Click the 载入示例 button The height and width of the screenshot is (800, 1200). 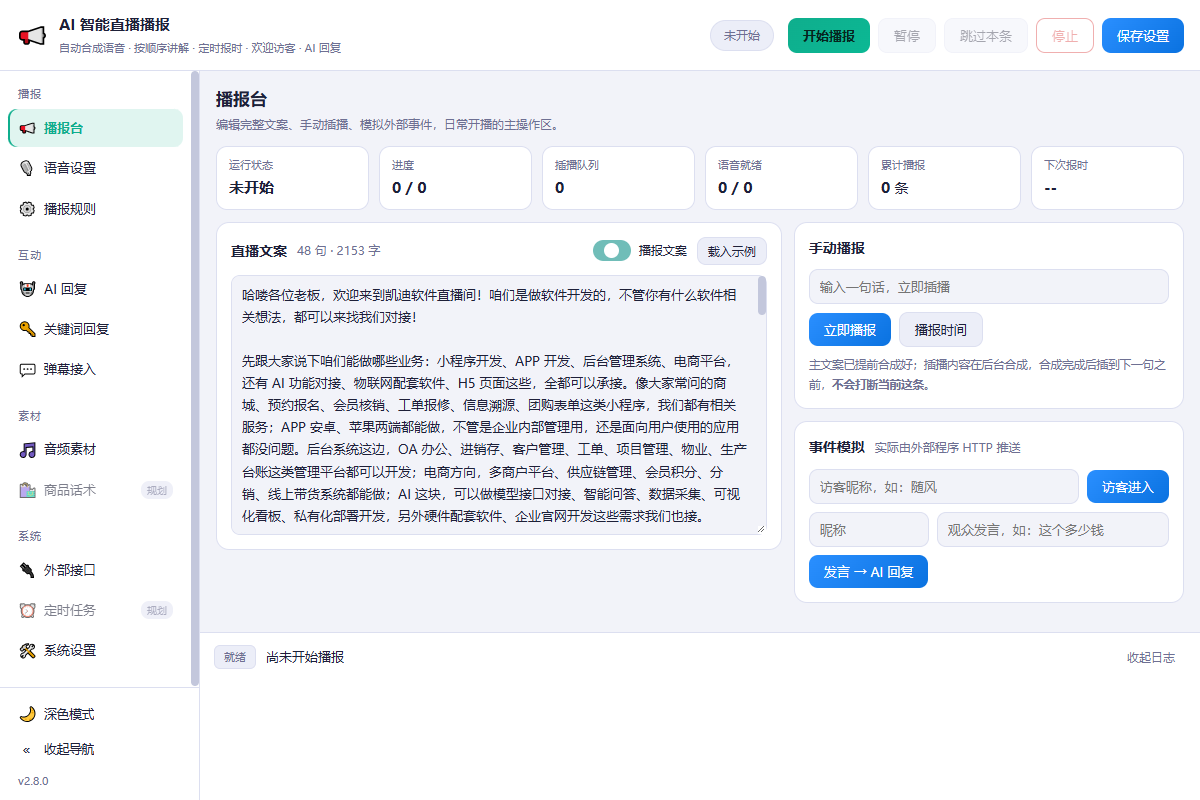732,251
